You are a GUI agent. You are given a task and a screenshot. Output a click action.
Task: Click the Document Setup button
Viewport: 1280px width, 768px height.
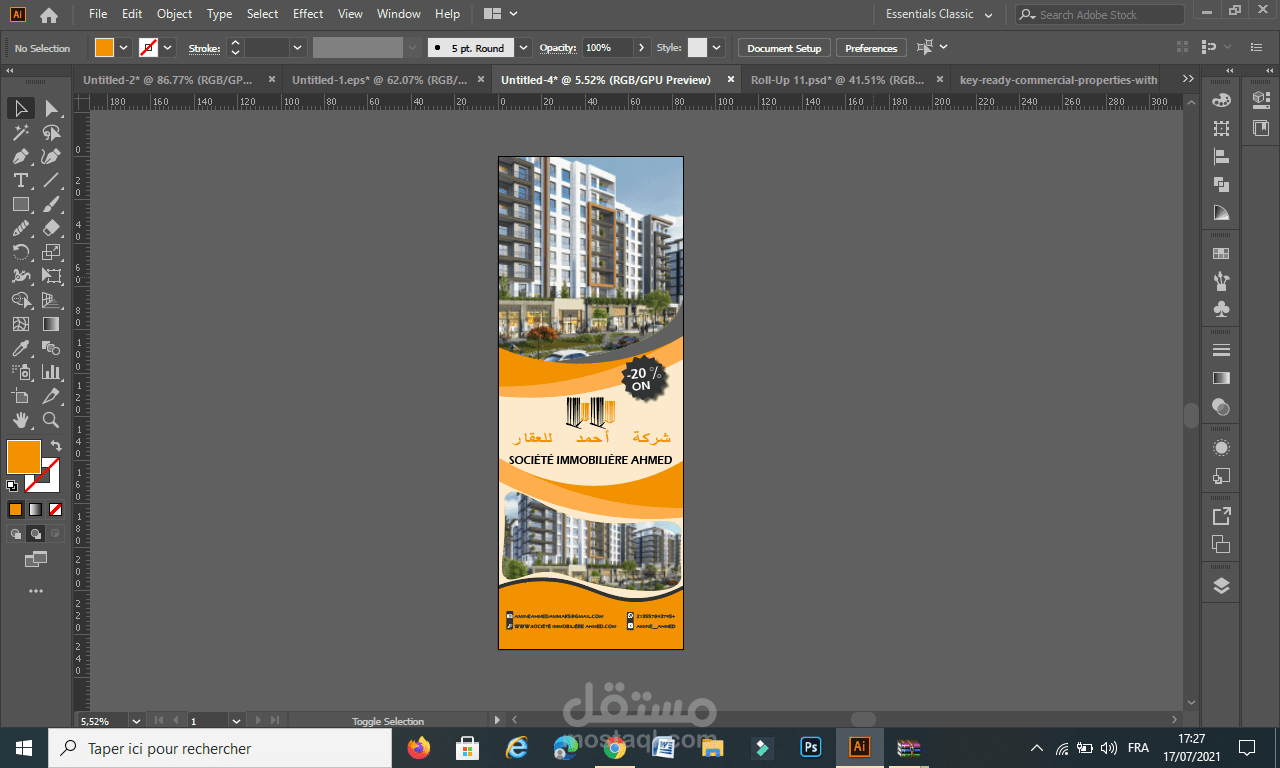click(784, 48)
